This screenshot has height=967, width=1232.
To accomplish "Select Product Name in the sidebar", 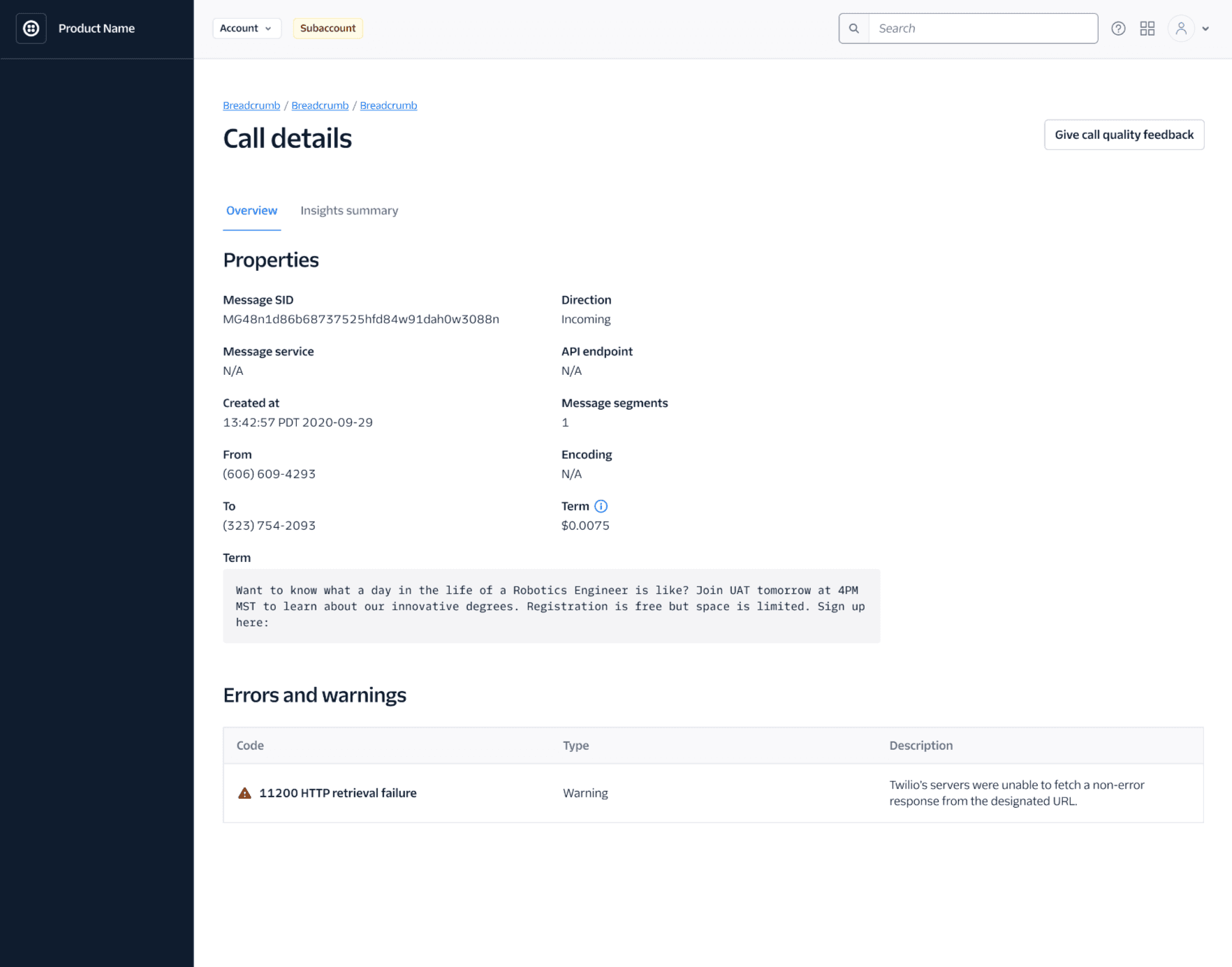I will pos(96,28).
